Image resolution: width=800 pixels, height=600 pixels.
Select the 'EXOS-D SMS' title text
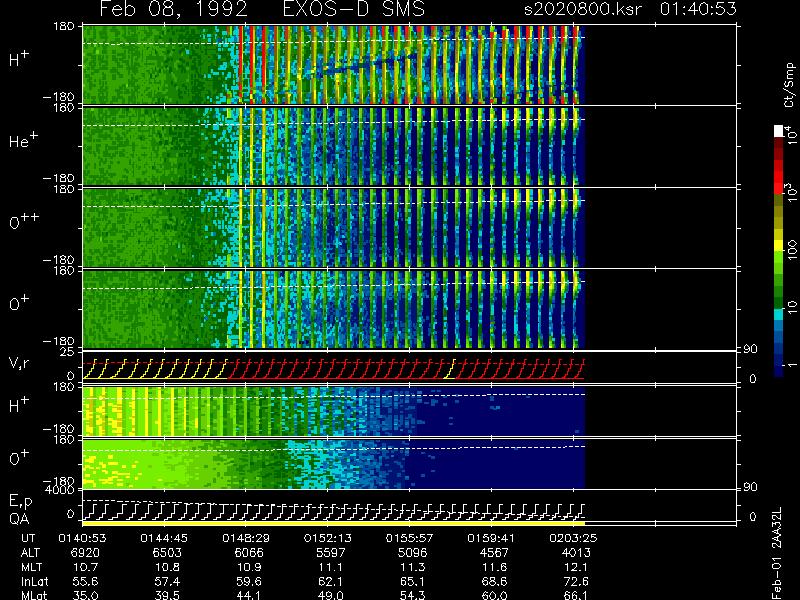coord(353,9)
